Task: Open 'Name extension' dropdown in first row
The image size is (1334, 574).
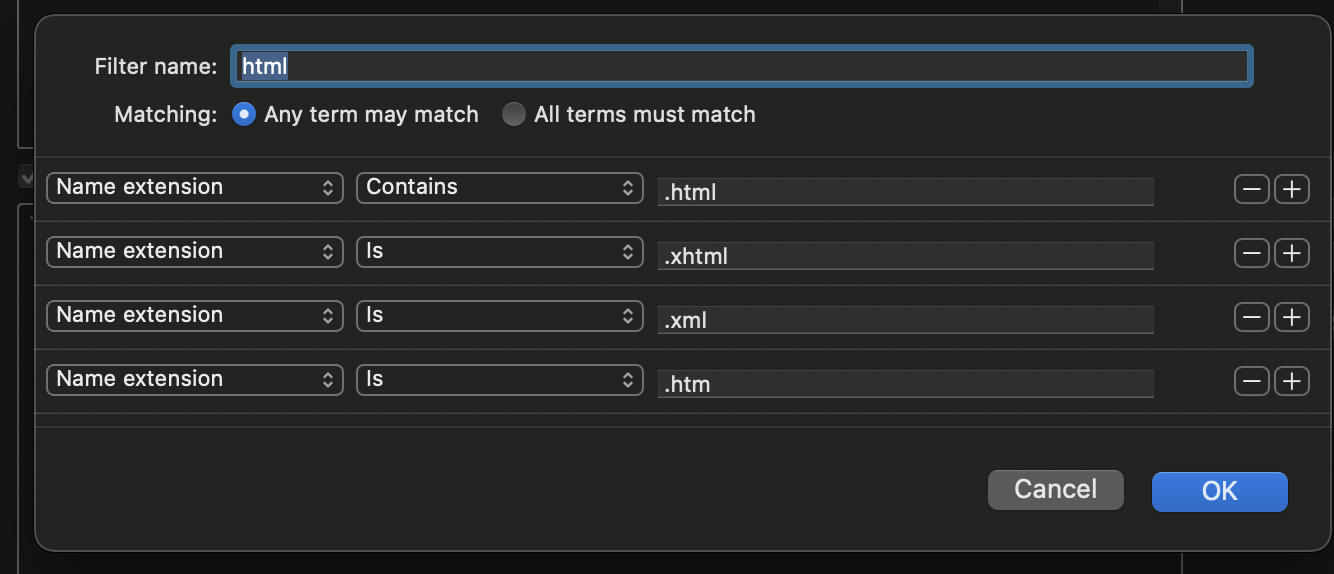Action: (194, 187)
